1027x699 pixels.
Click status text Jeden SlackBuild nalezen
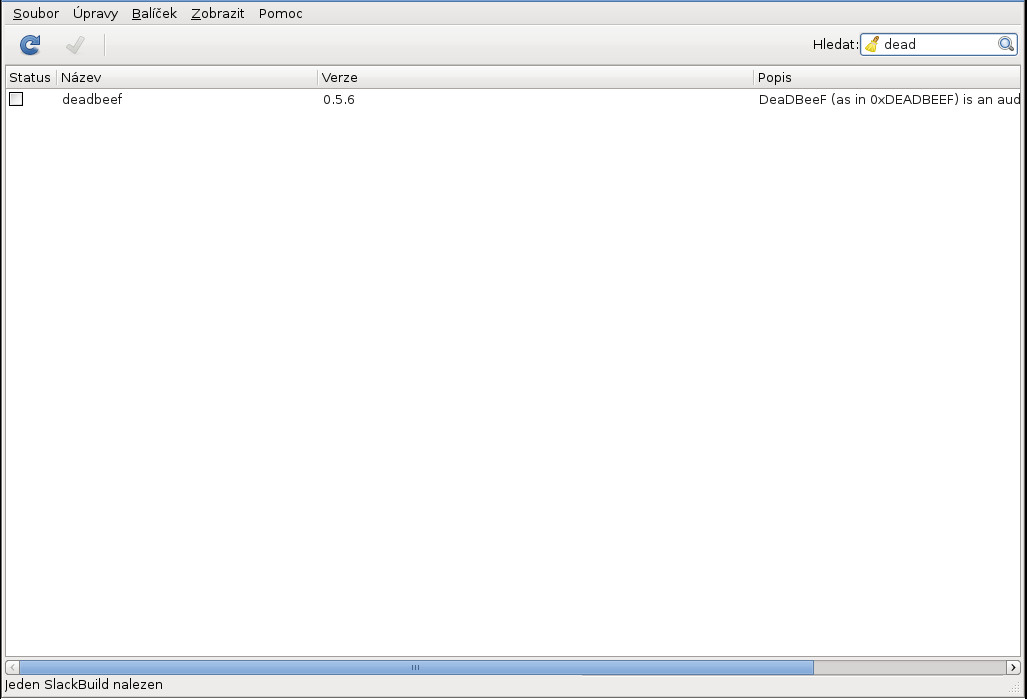point(84,685)
